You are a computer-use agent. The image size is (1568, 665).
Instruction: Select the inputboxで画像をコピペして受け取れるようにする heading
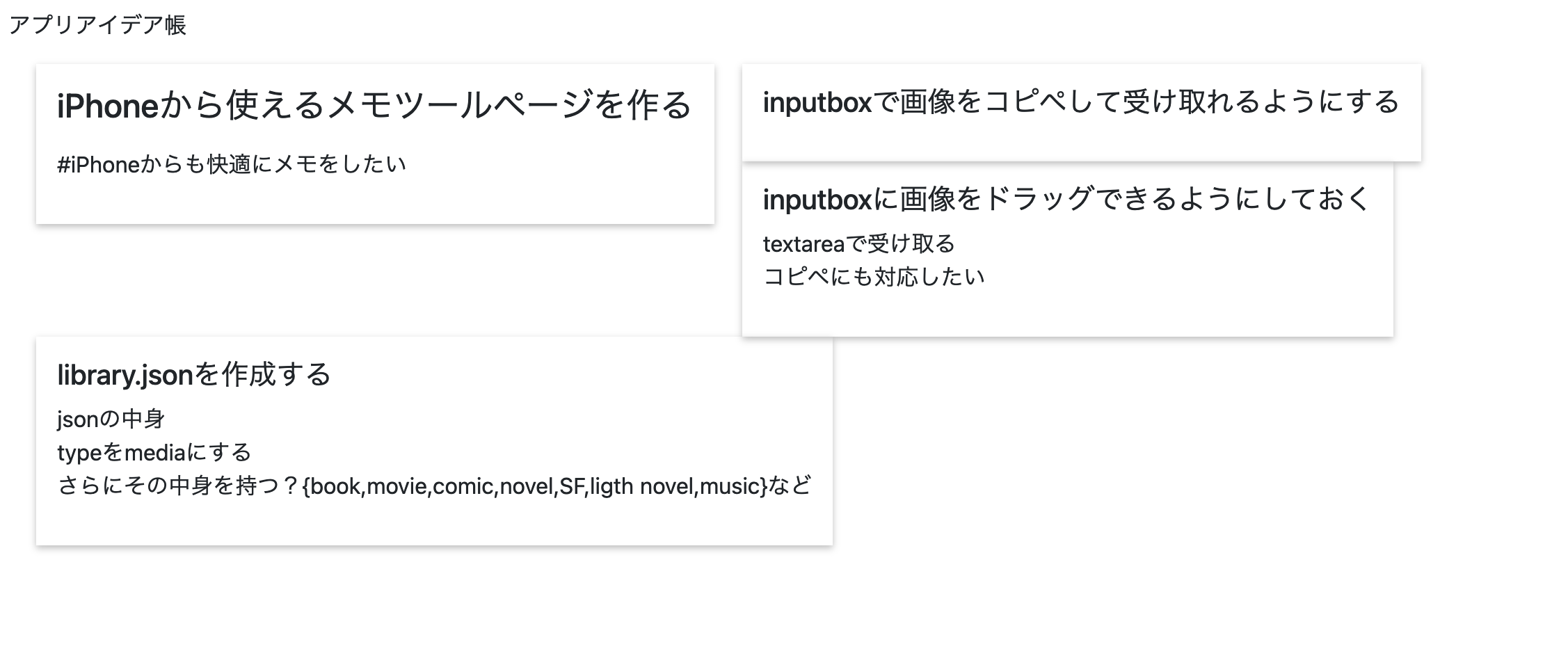point(1080,103)
